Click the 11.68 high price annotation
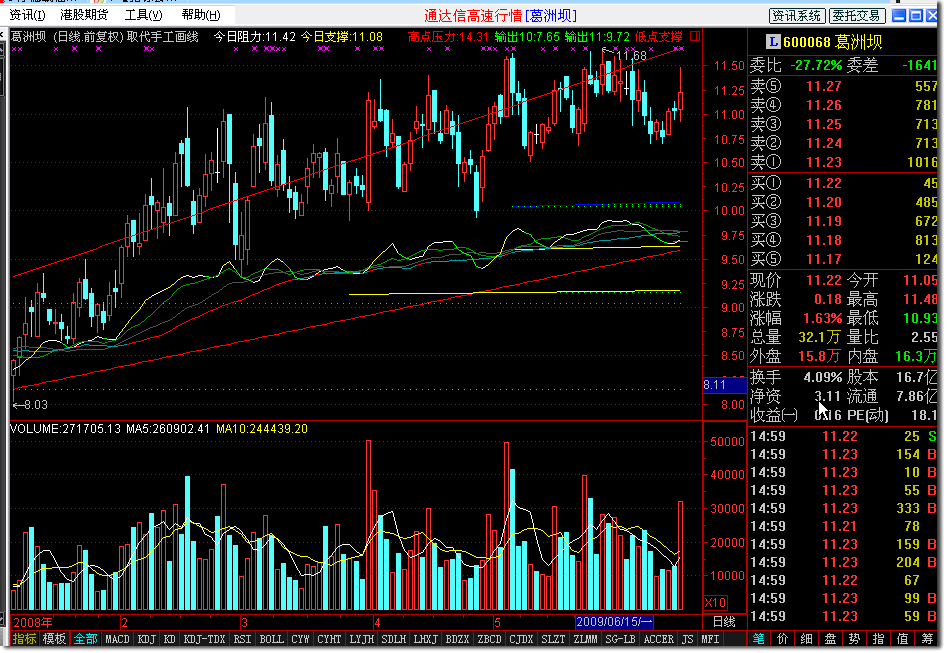Viewport: 947px width, 653px height. (632, 56)
